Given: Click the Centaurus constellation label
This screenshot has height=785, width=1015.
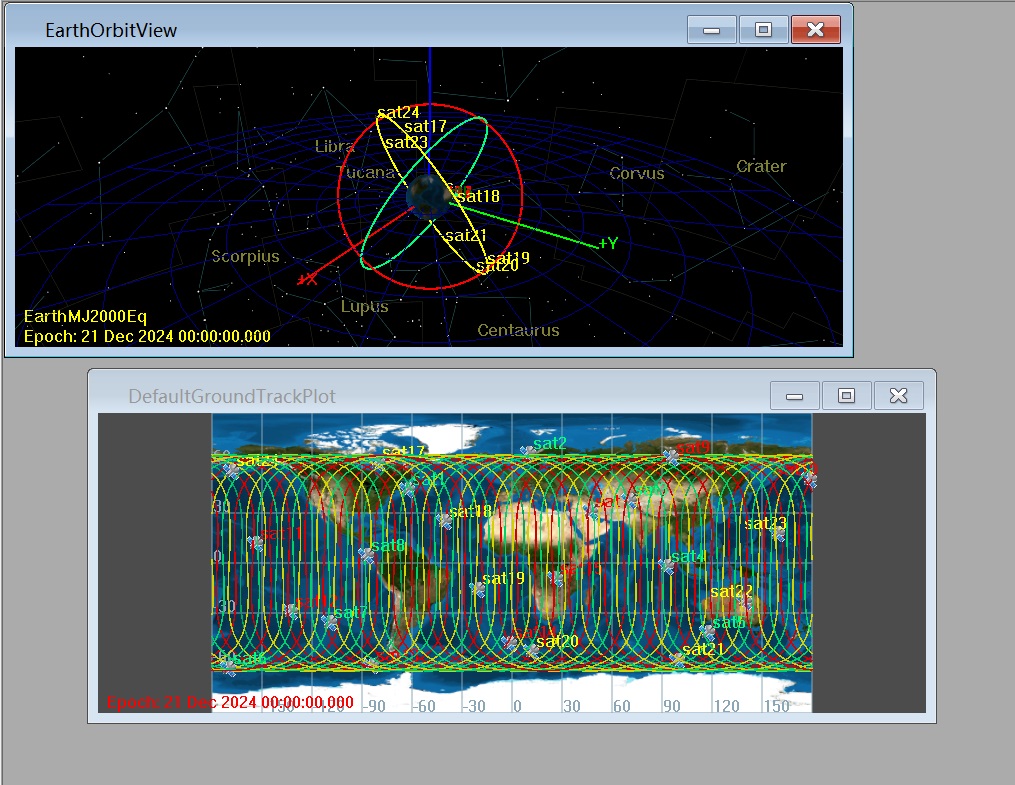Looking at the screenshot, I should (518, 330).
